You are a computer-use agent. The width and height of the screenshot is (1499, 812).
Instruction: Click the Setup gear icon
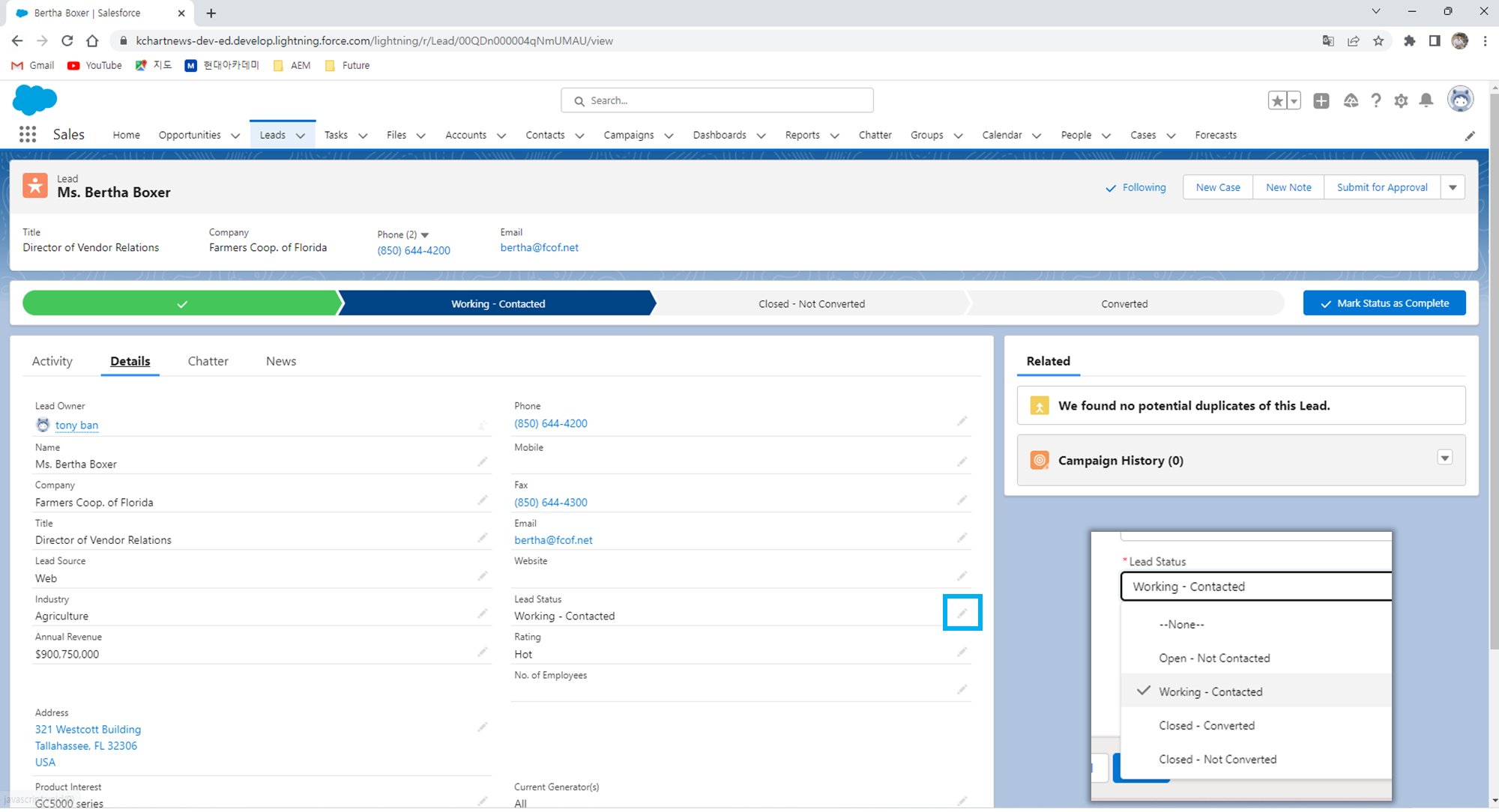(1401, 100)
